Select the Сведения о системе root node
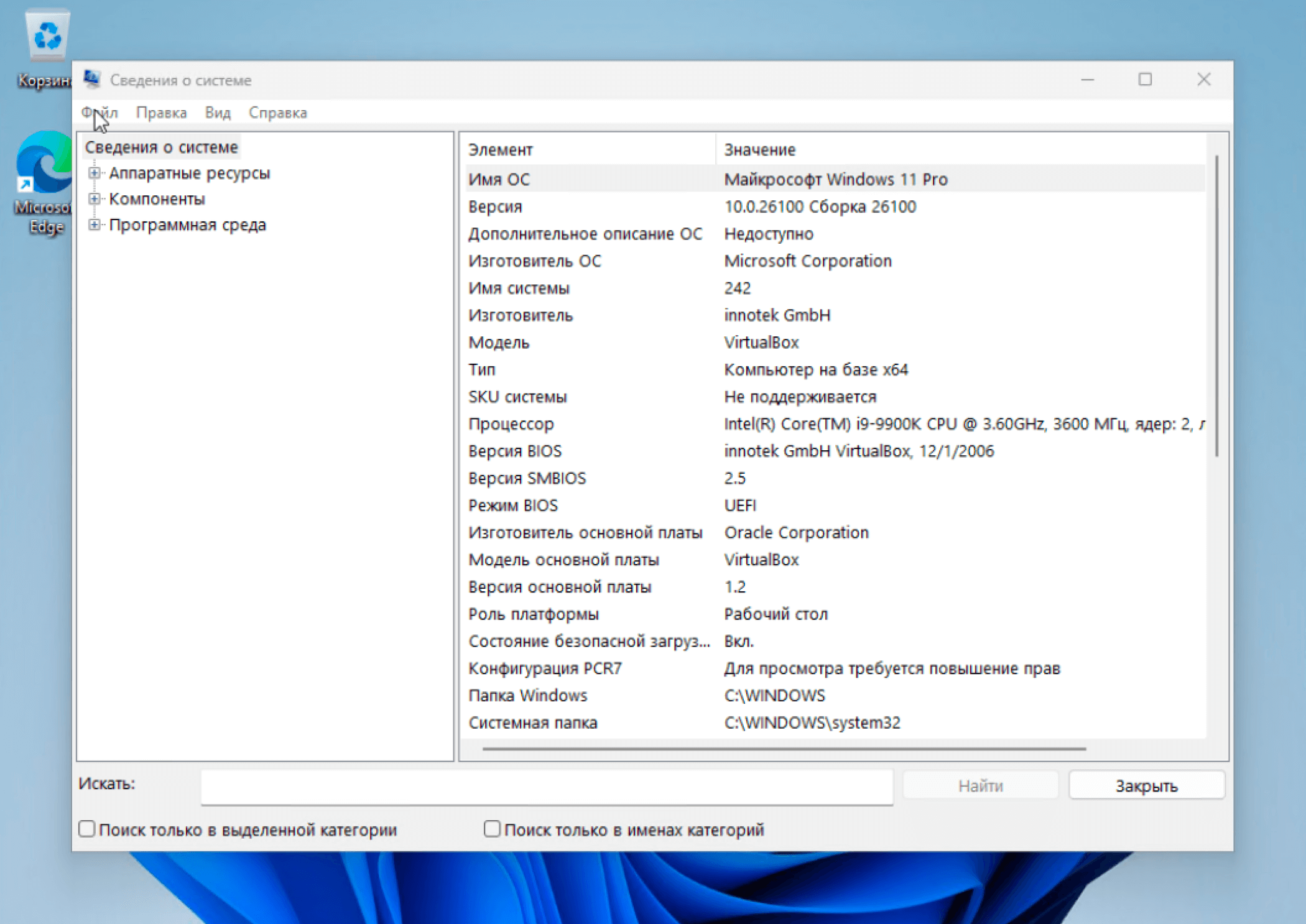This screenshot has width=1306, height=924. click(x=161, y=147)
